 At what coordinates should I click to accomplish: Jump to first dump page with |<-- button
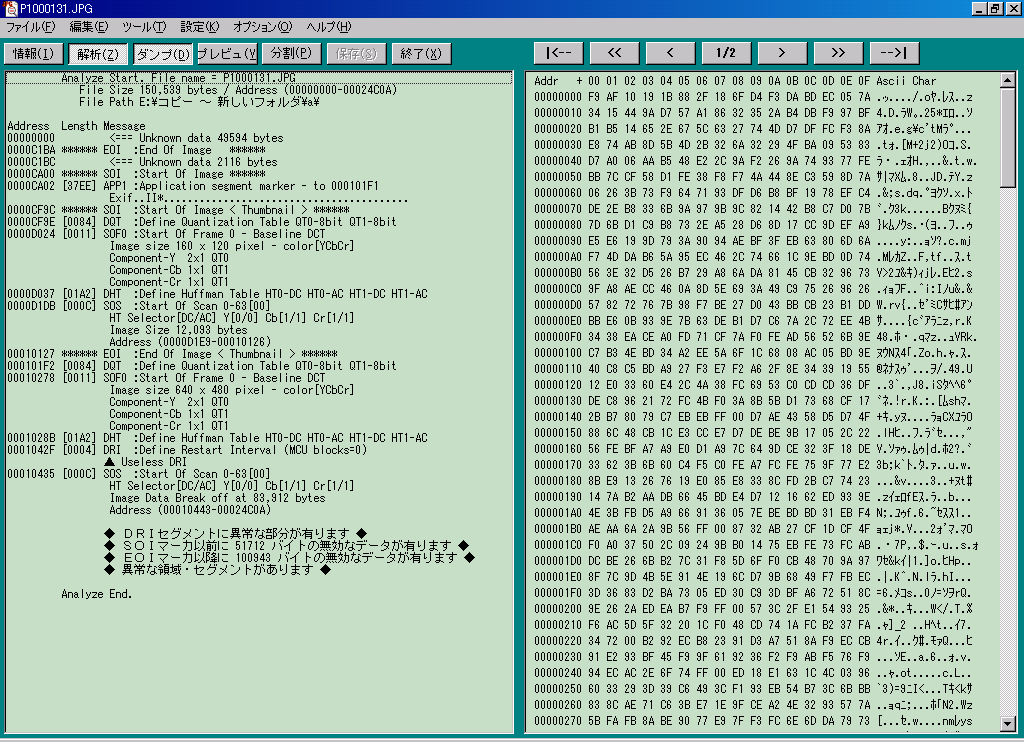click(x=559, y=53)
